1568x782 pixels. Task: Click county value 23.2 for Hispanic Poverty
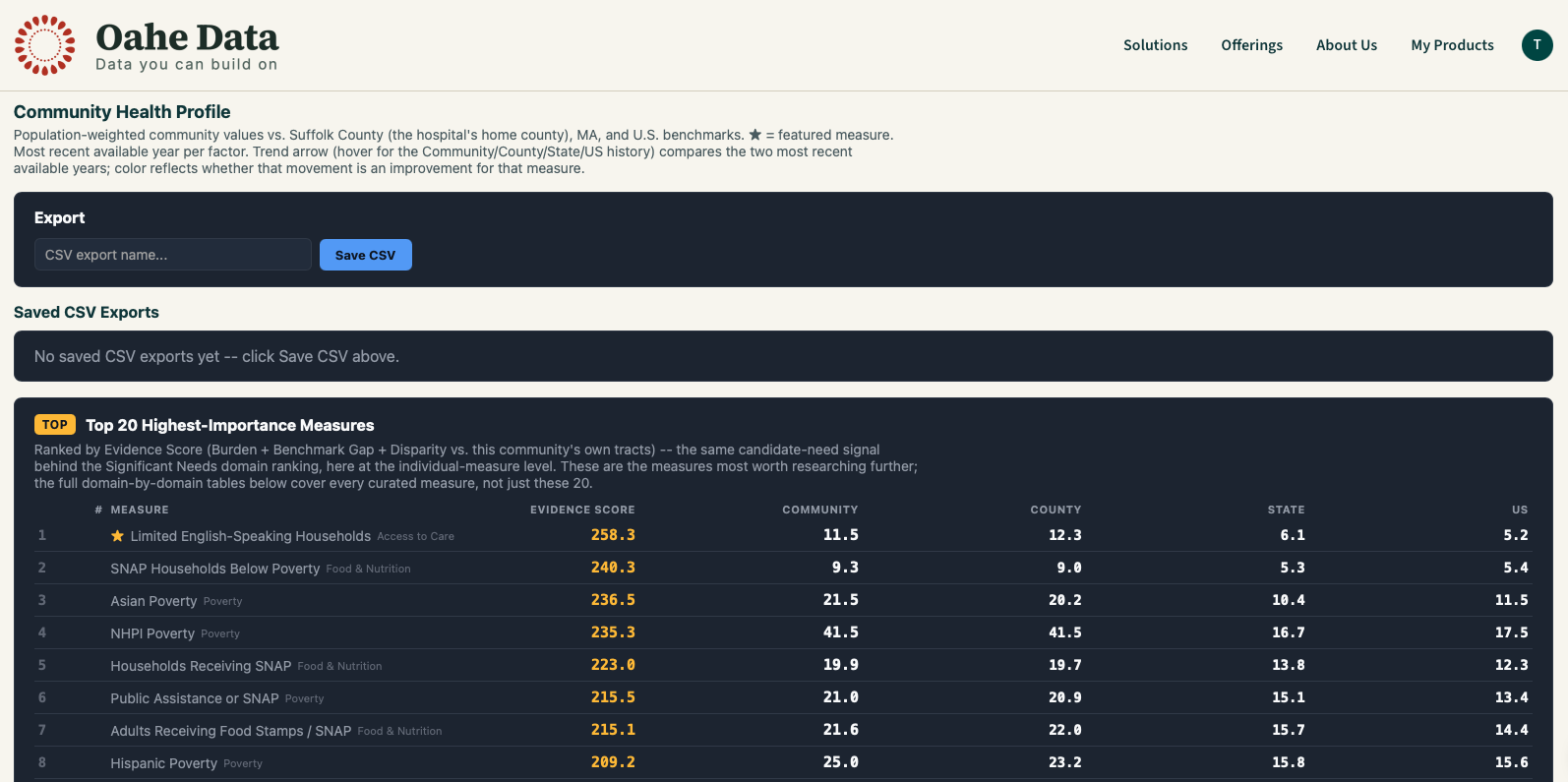pyautogui.click(x=1065, y=762)
